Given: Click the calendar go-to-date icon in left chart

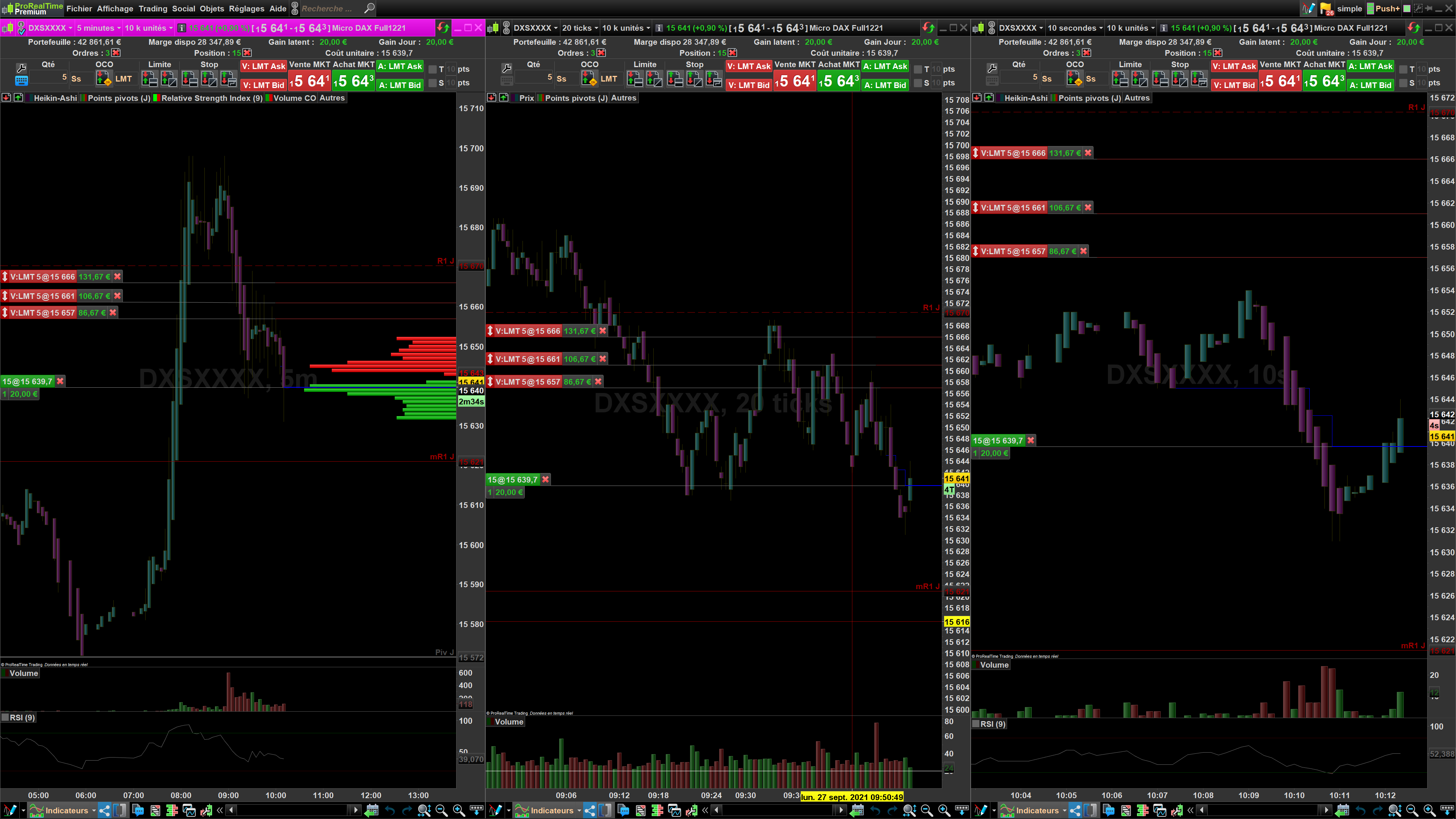Looking at the screenshot, I should point(371,811).
